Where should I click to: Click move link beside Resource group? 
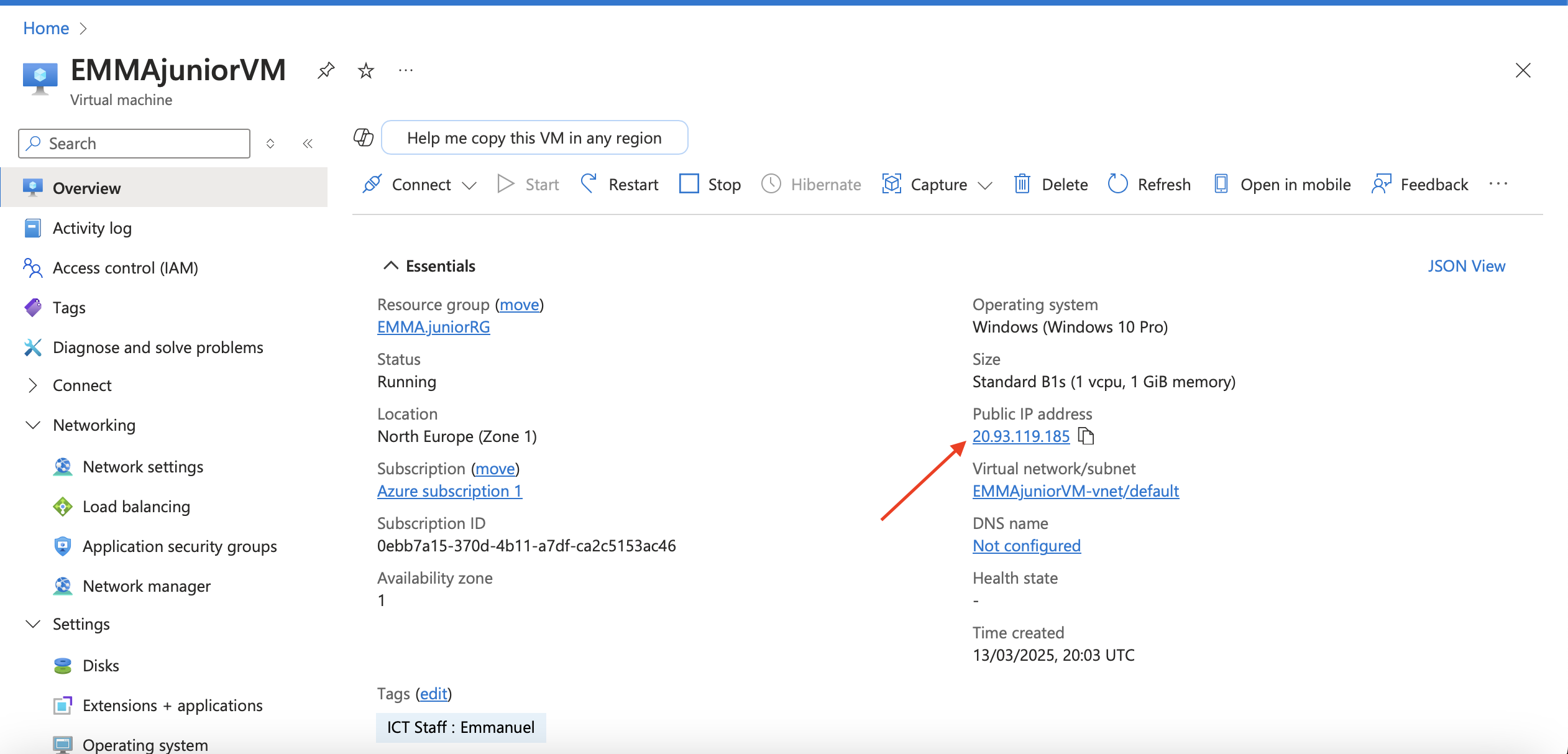click(x=520, y=305)
